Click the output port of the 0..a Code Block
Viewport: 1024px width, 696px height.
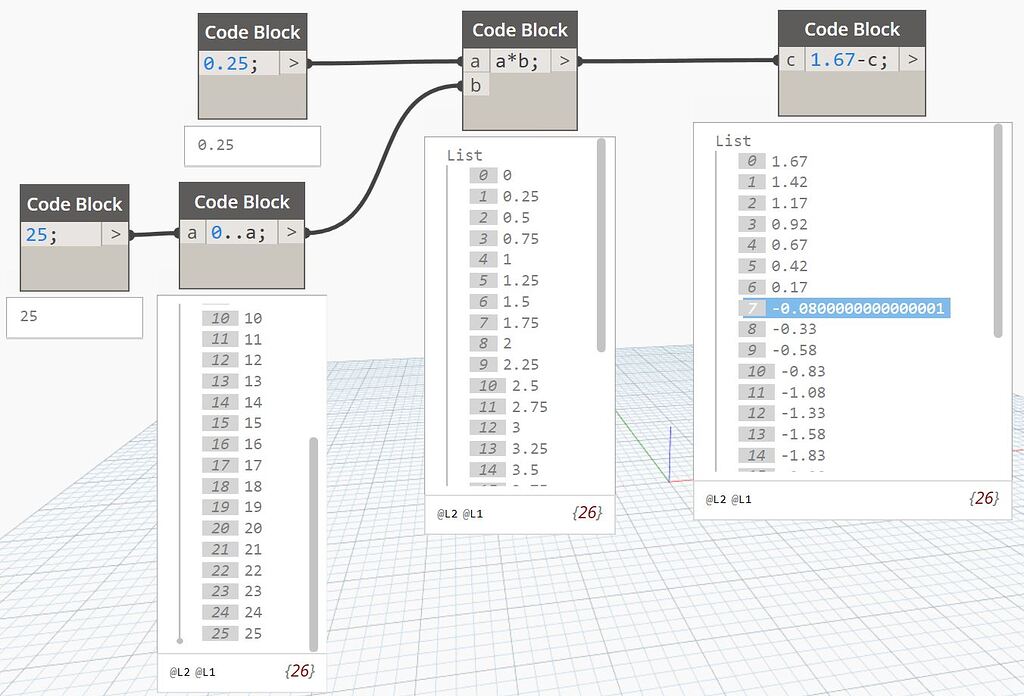tap(290, 232)
